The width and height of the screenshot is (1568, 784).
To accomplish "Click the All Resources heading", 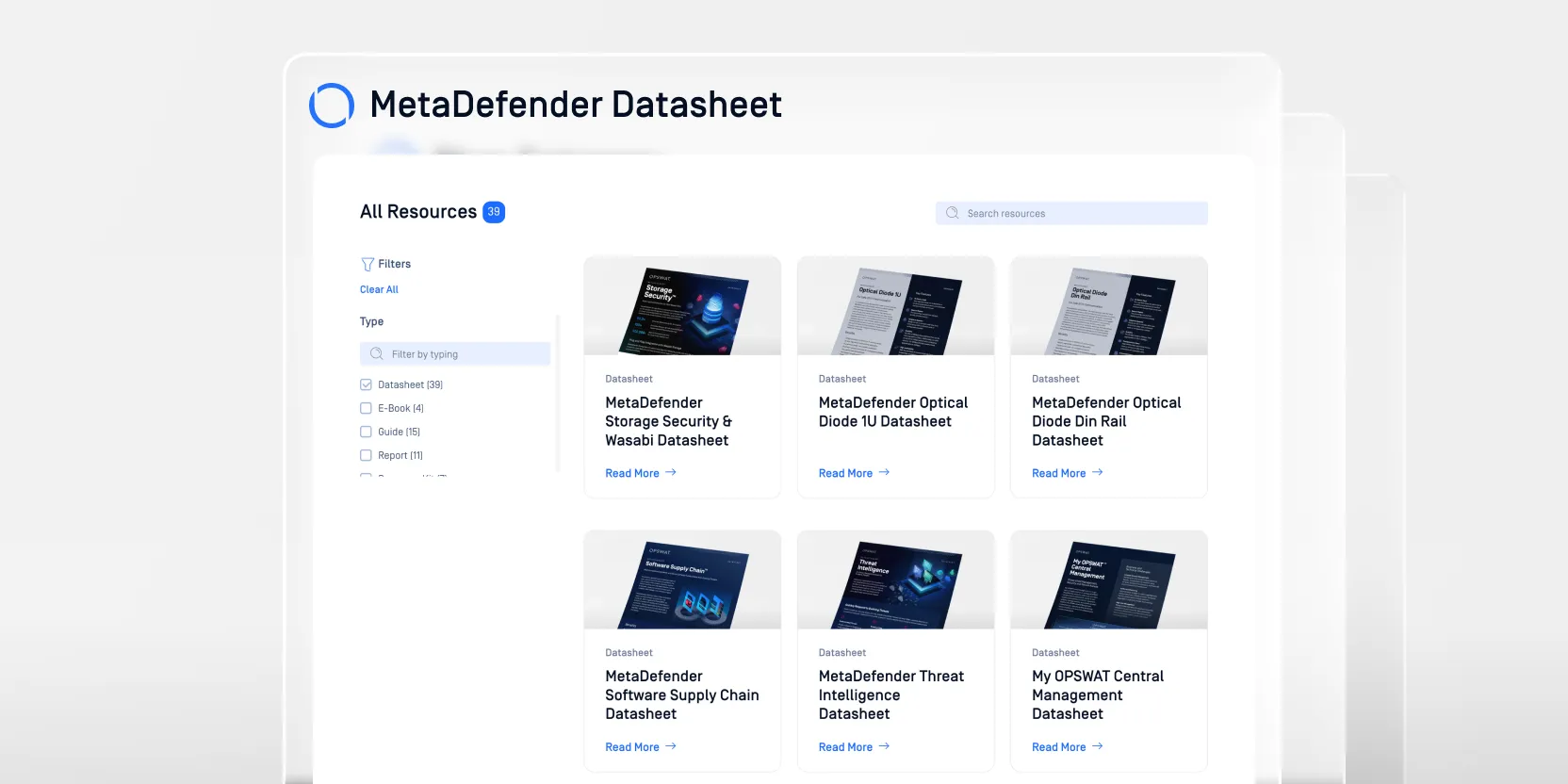I will point(418,212).
